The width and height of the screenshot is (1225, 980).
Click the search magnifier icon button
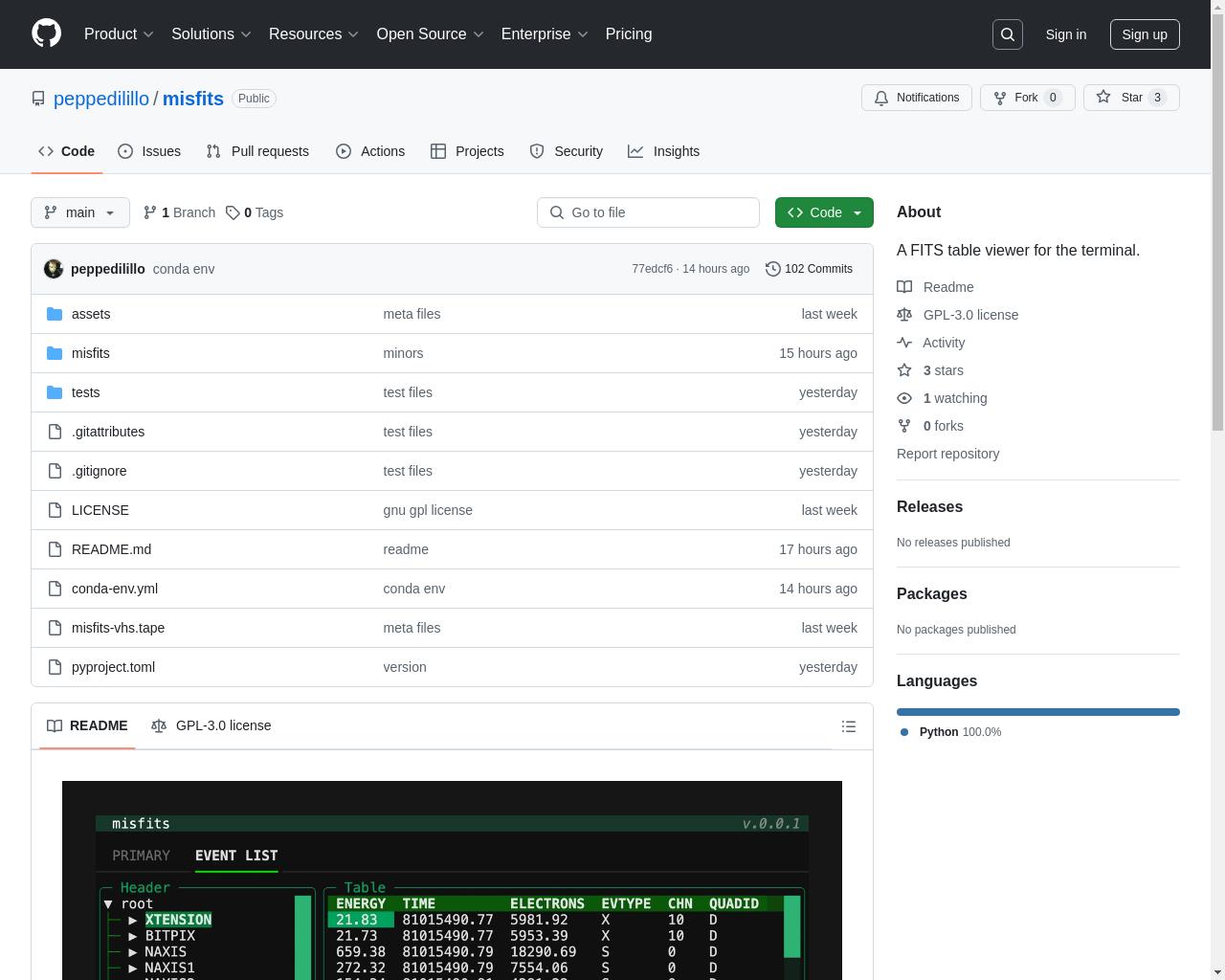pyautogui.click(x=1008, y=34)
